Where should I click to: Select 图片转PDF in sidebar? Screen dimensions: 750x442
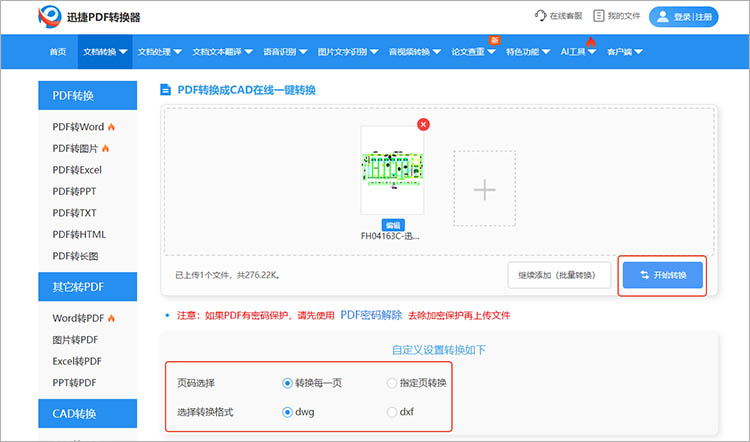(x=75, y=340)
